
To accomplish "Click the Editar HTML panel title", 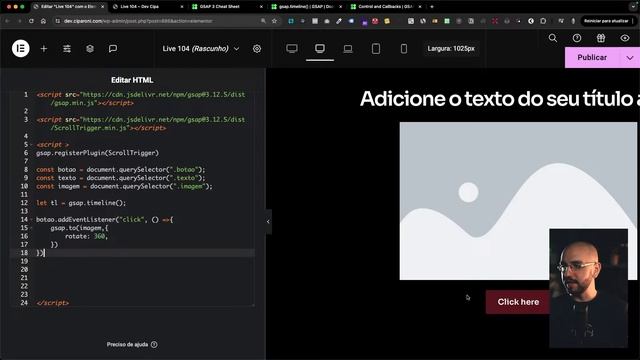I will [132, 80].
